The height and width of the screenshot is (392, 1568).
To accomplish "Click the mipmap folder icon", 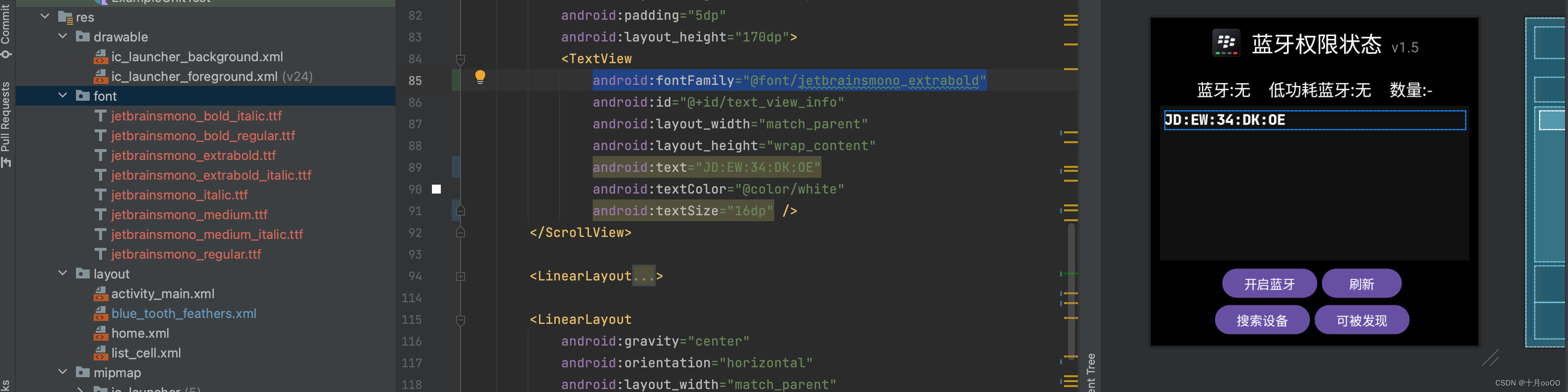I will click(x=83, y=372).
